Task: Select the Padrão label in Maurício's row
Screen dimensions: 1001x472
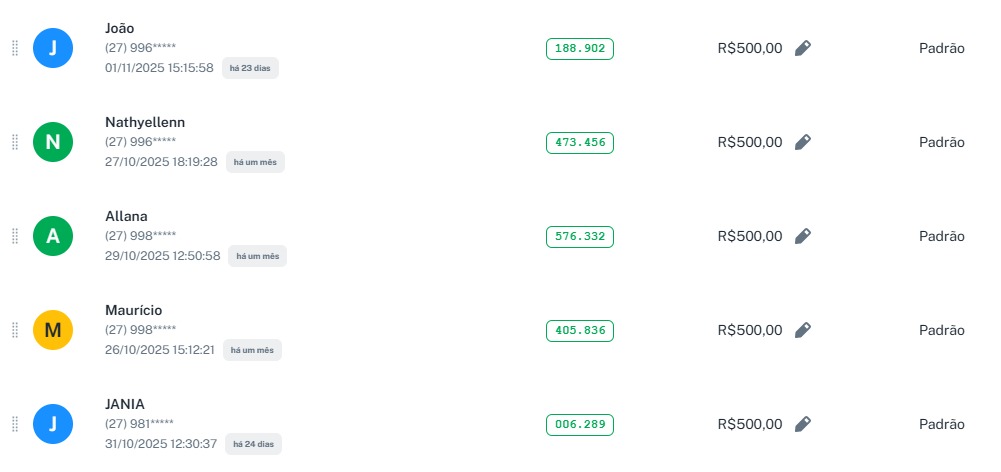Action: click(x=941, y=330)
